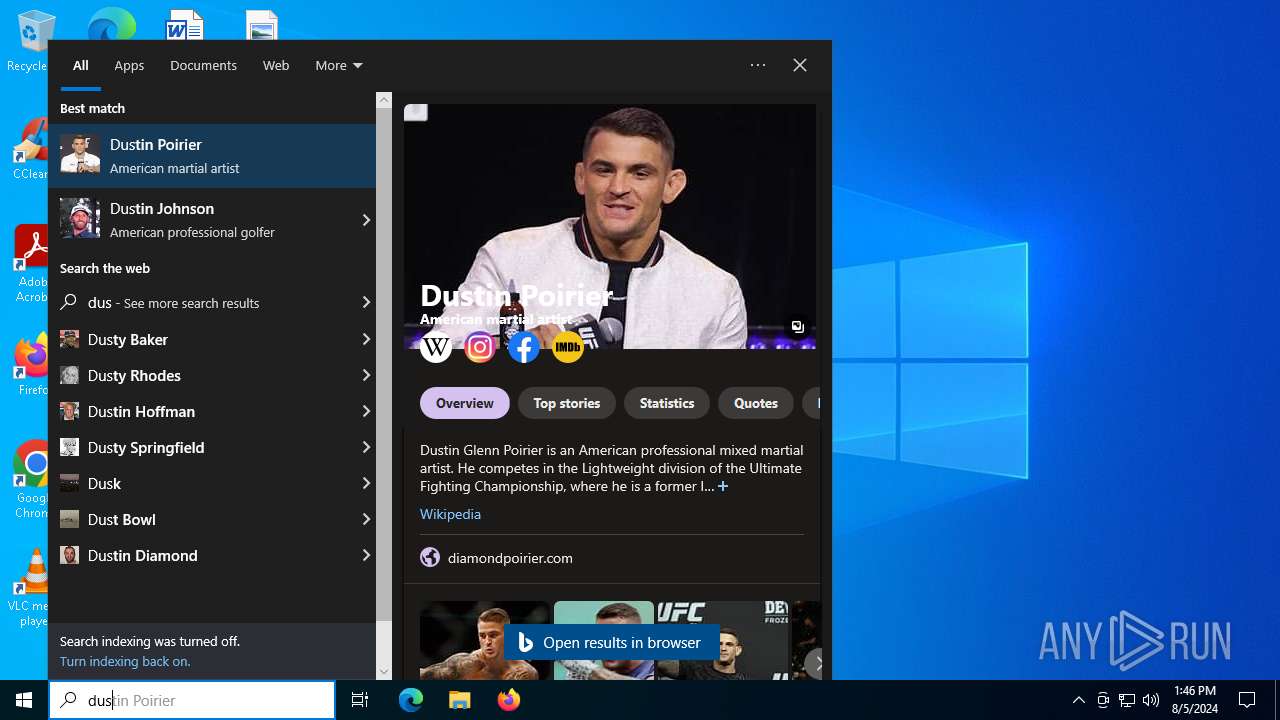Click the search magnifier icon in taskbar box
The width and height of the screenshot is (1280, 720).
point(68,700)
